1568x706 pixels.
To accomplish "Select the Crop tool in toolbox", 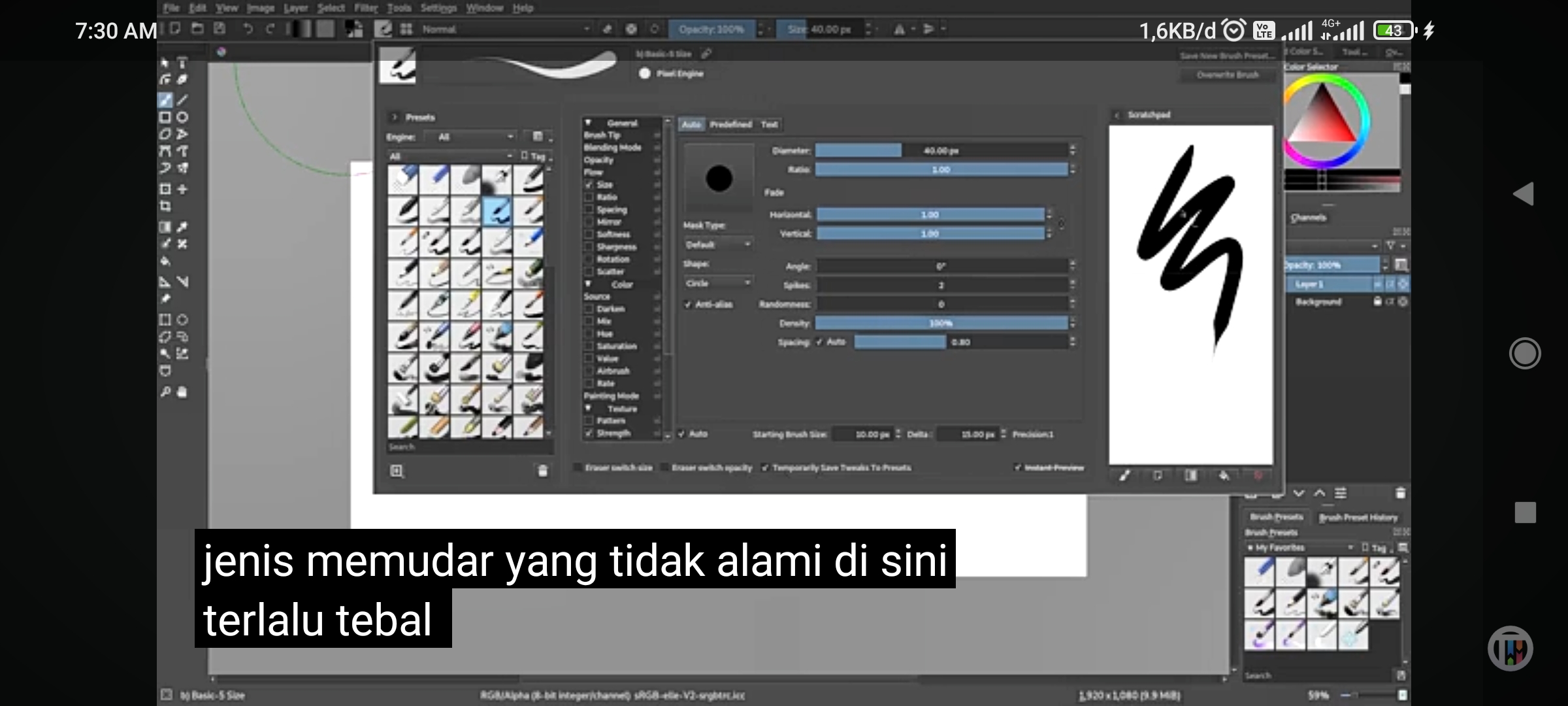I will point(165,207).
